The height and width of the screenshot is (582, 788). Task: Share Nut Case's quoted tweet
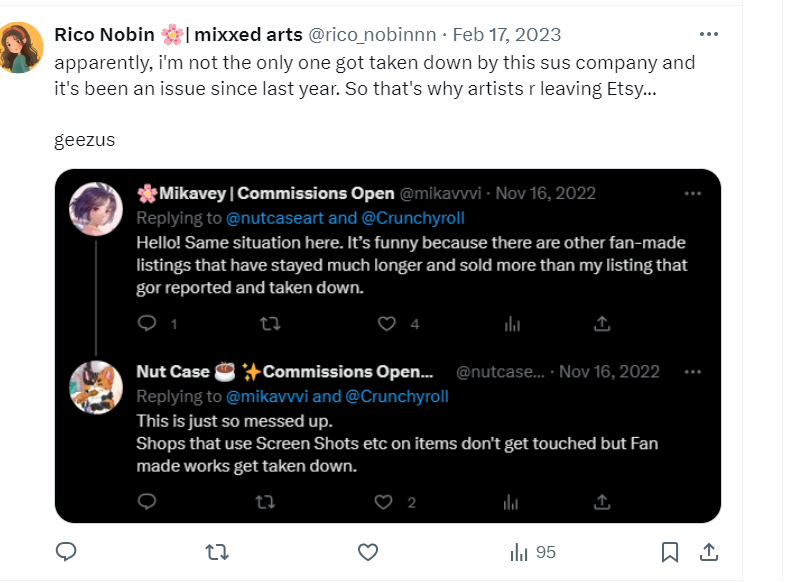(602, 502)
